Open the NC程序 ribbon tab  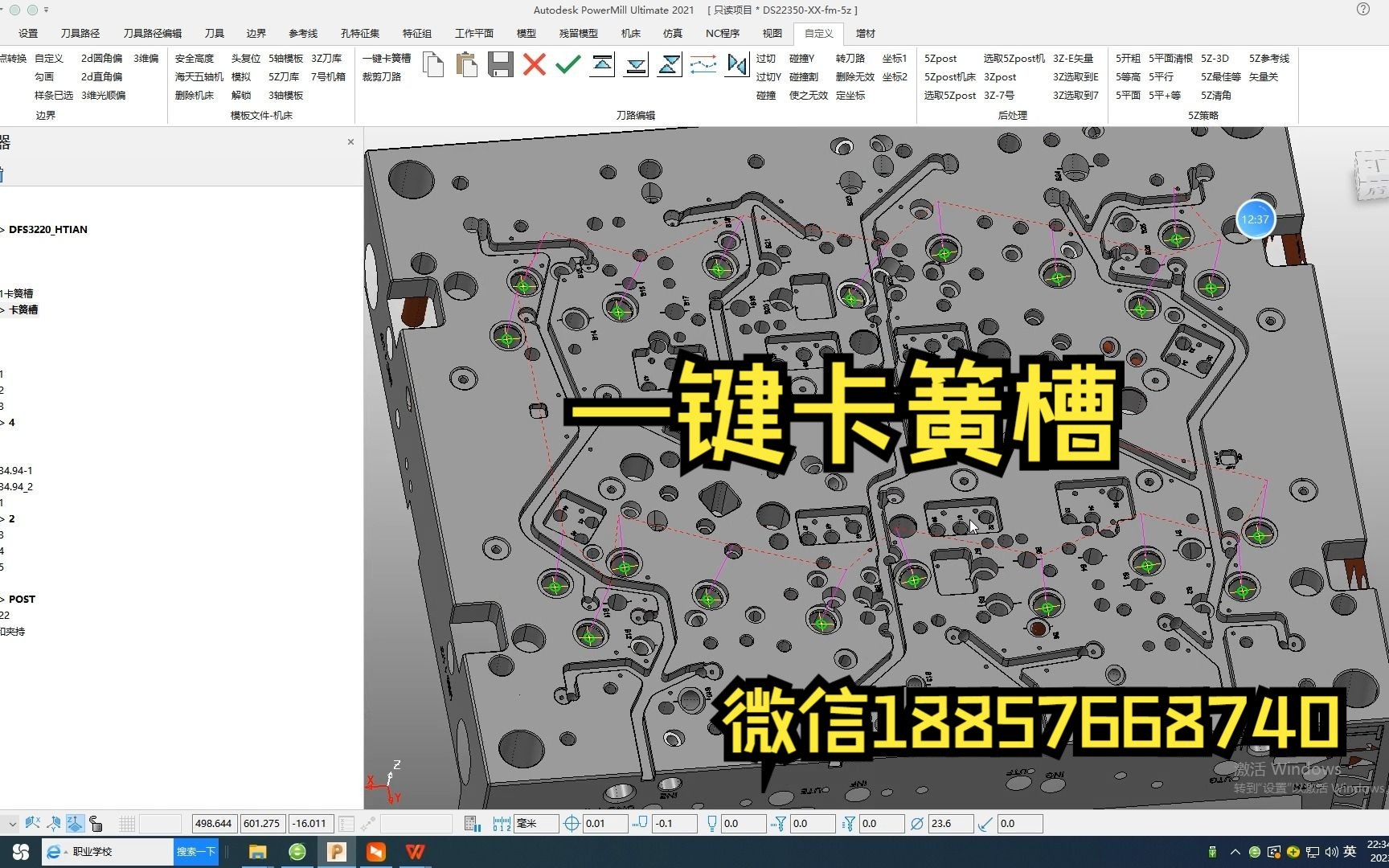pos(721,33)
